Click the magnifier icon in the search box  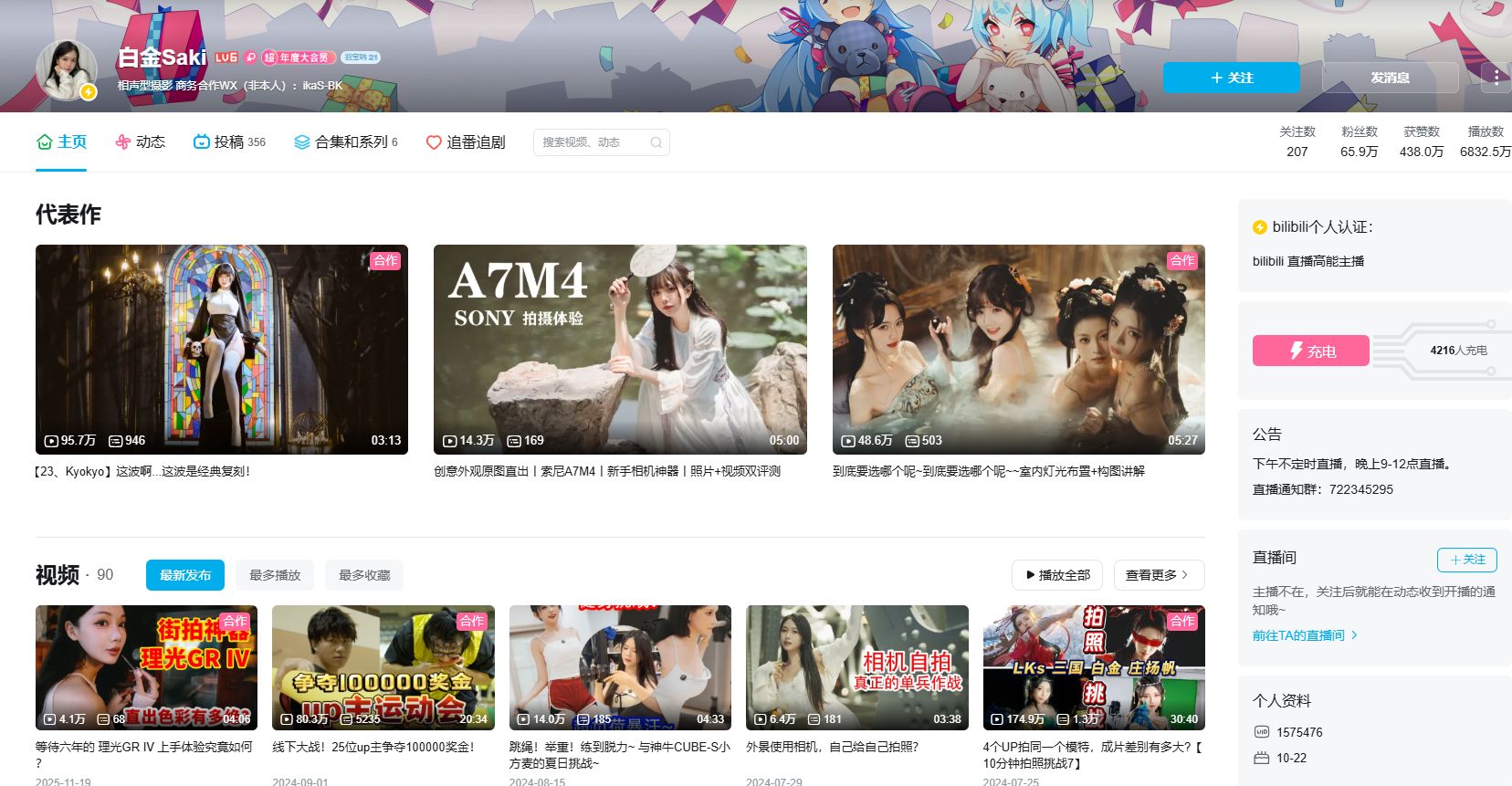656,142
